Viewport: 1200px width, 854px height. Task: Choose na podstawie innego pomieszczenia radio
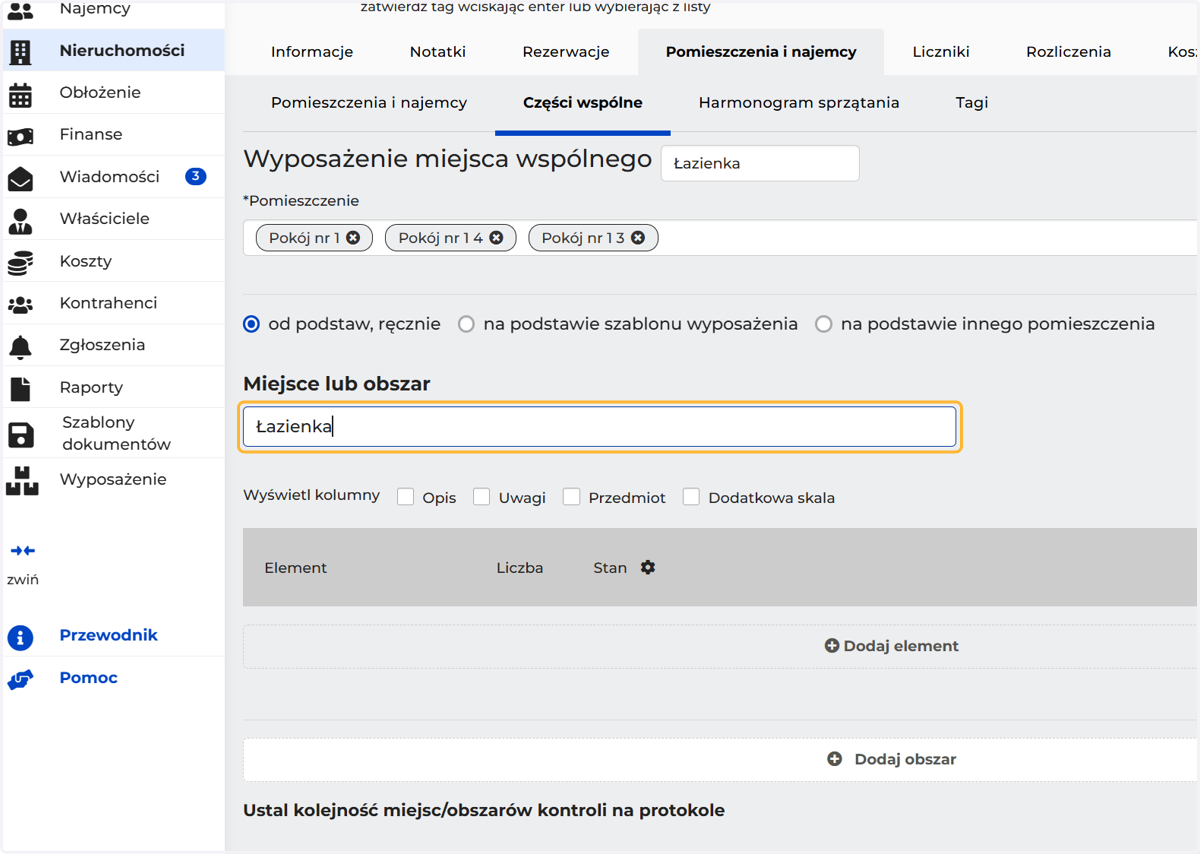point(824,324)
